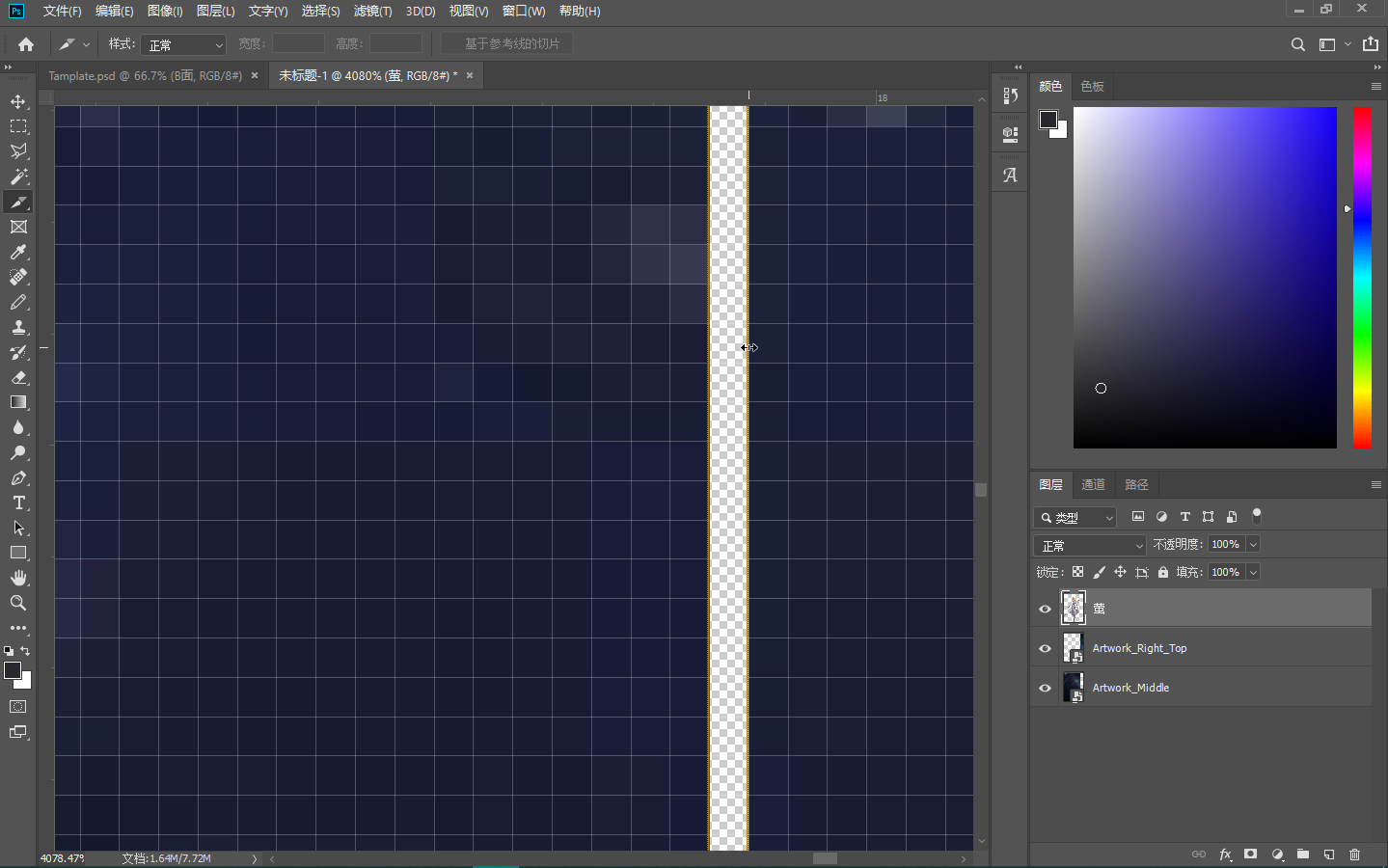Viewport: 1388px width, 868px height.
Task: Switch to the Channels tab (通道)
Action: point(1093,484)
